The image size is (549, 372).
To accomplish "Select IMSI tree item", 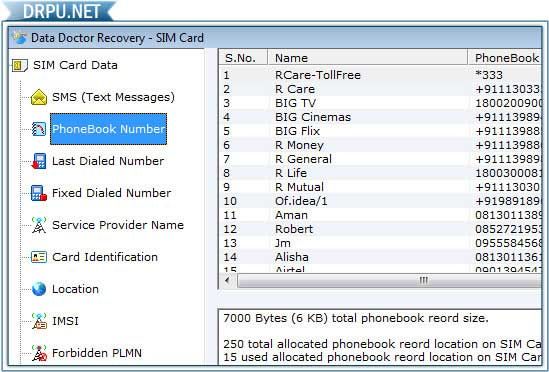I will (x=65, y=321).
